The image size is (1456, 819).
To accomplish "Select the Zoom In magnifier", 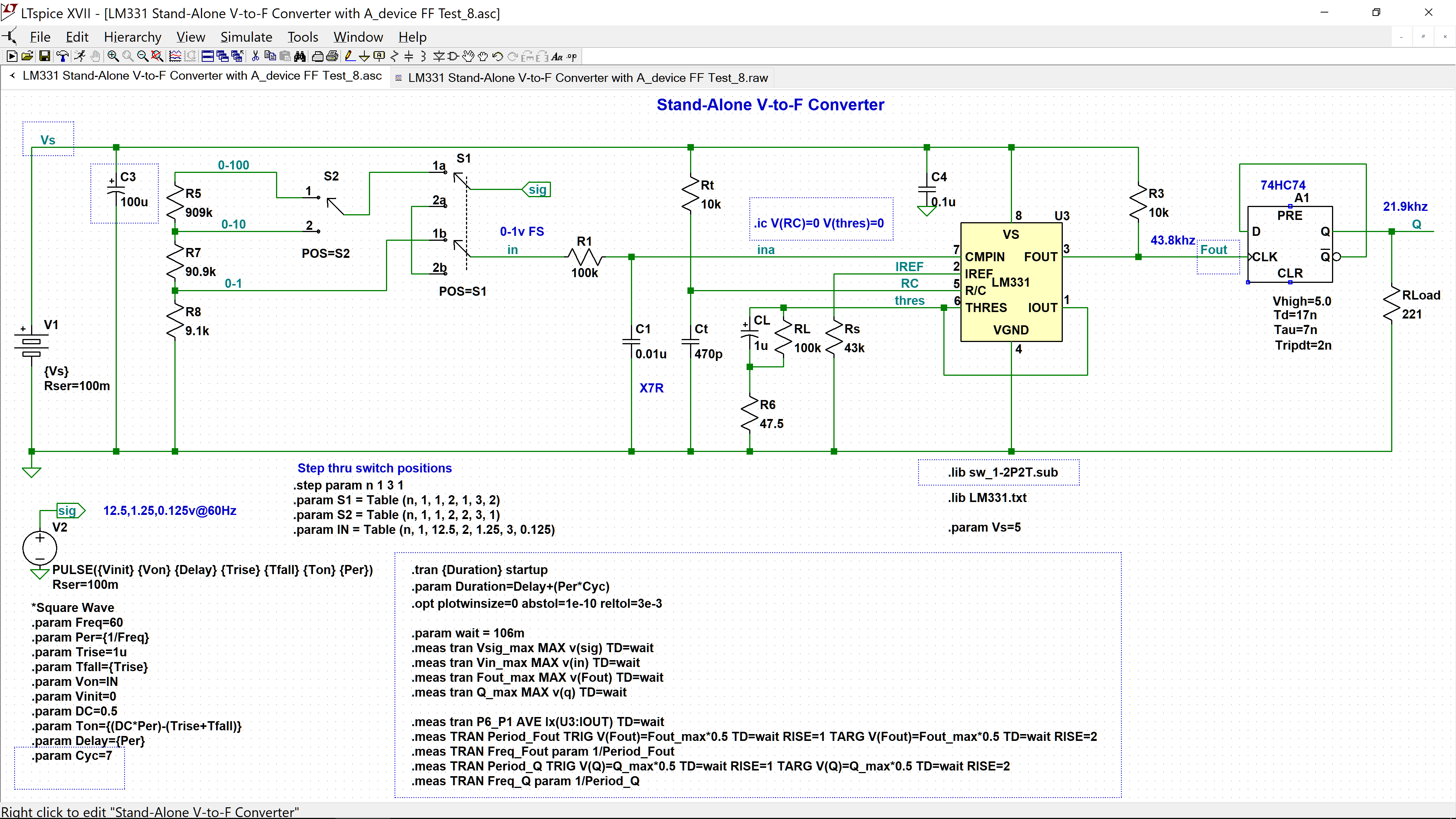I will coord(113,56).
